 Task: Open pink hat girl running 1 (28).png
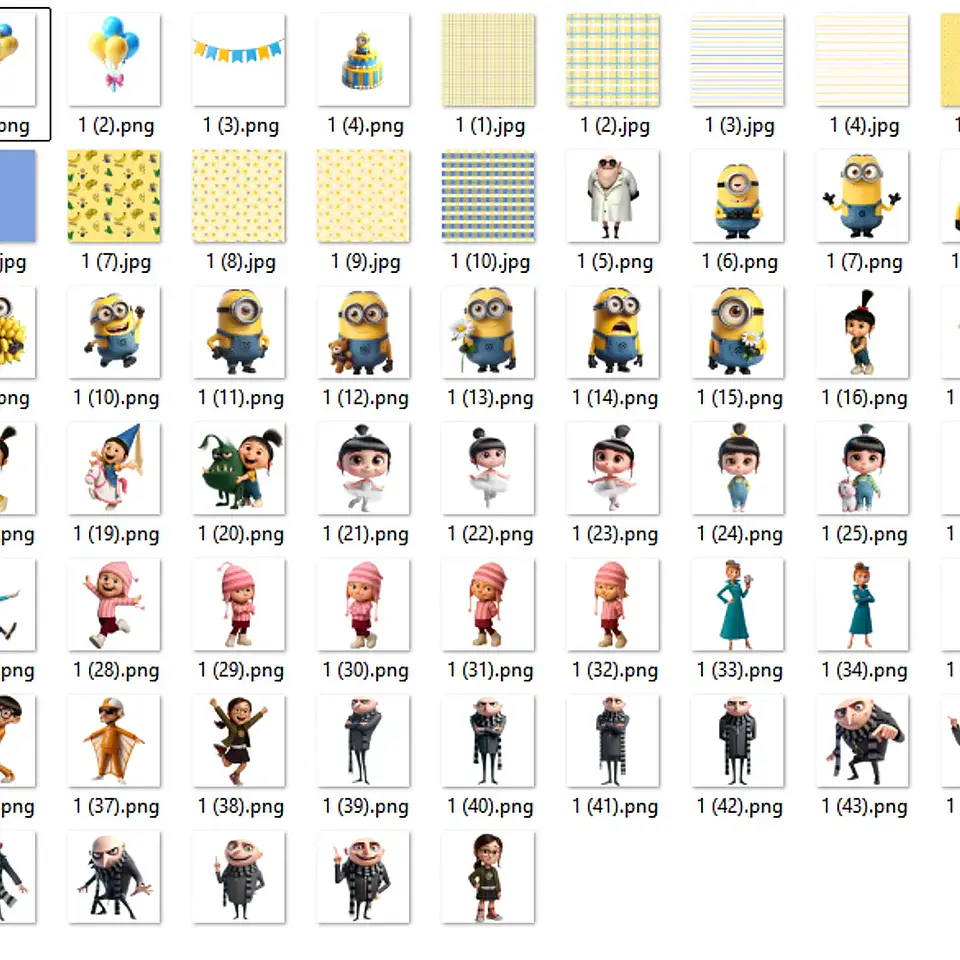coord(113,604)
